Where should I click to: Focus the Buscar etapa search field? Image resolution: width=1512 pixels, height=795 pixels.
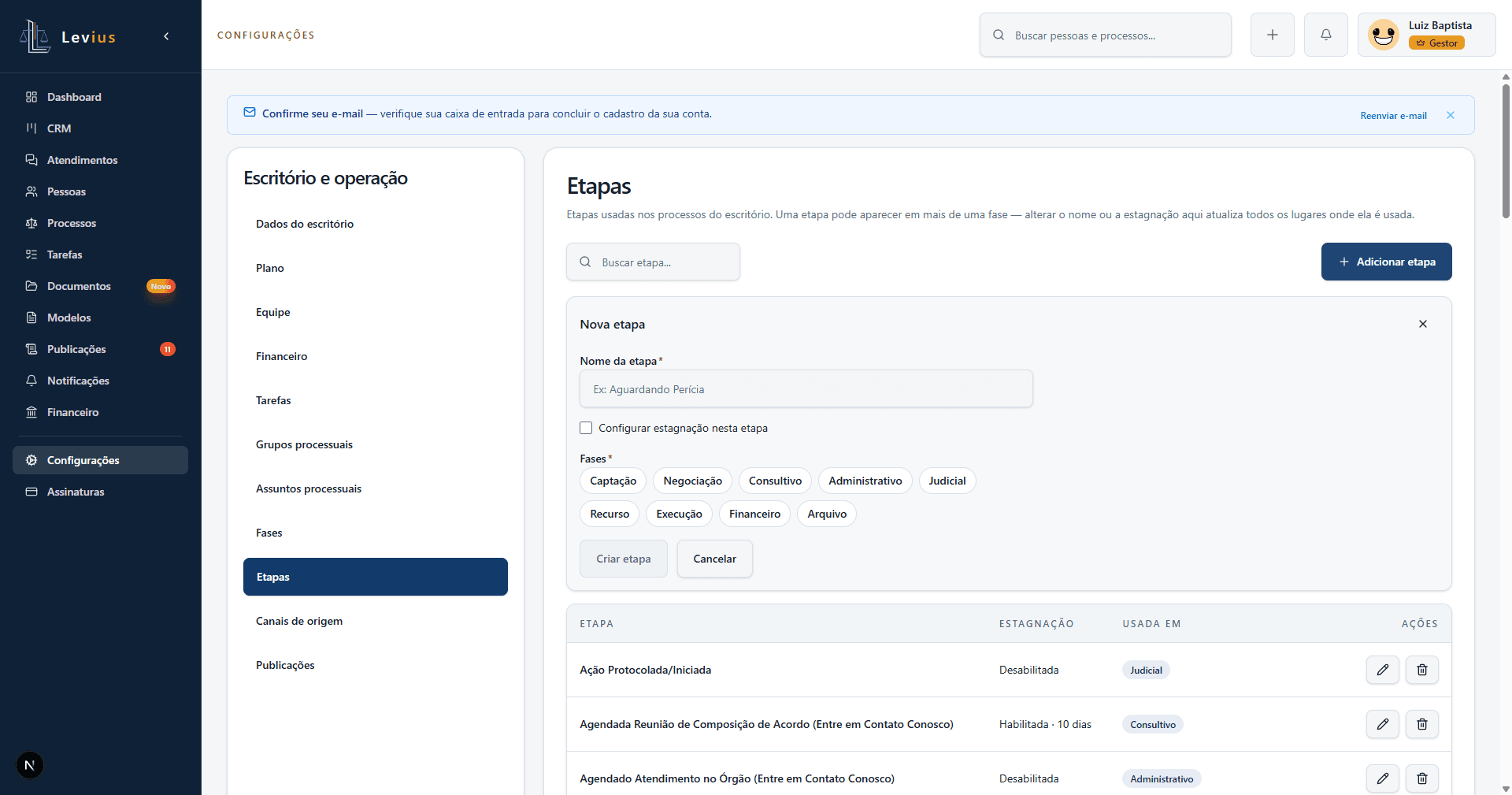(653, 262)
